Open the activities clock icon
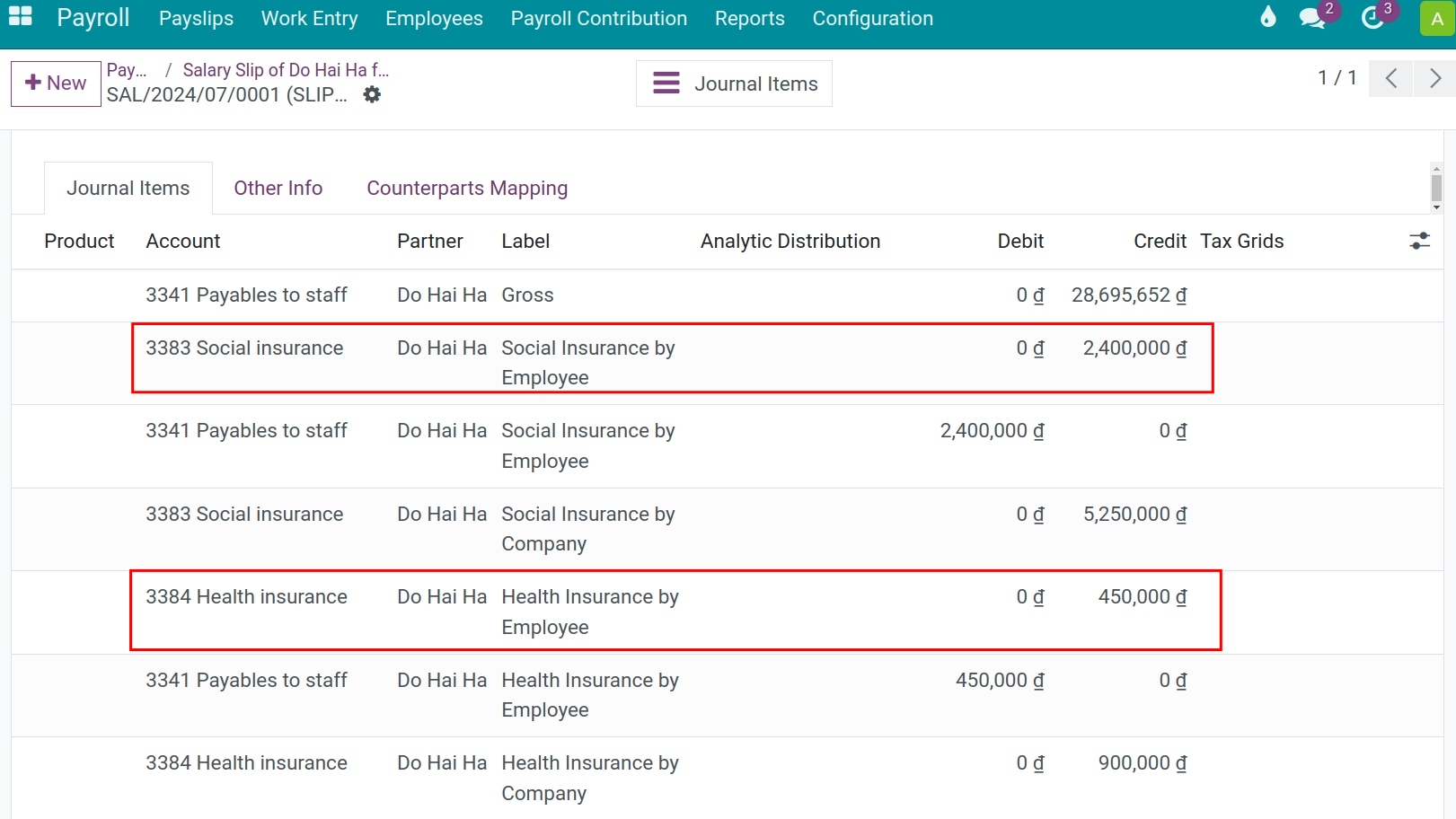This screenshot has height=819, width=1456. [1372, 18]
